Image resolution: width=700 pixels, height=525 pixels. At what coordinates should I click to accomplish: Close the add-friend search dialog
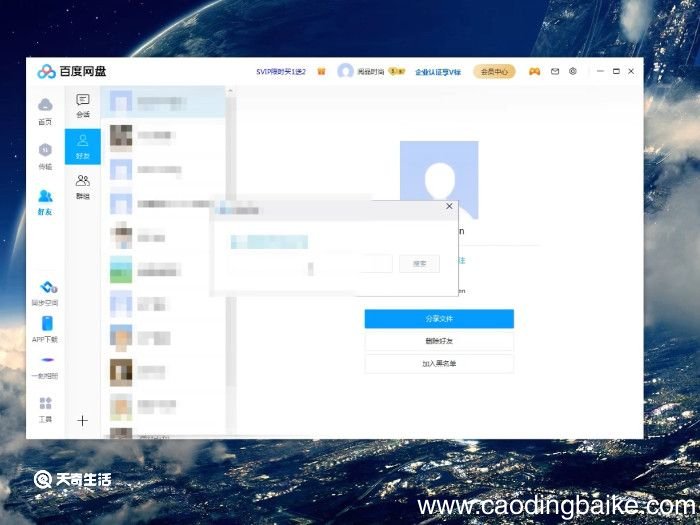449,206
